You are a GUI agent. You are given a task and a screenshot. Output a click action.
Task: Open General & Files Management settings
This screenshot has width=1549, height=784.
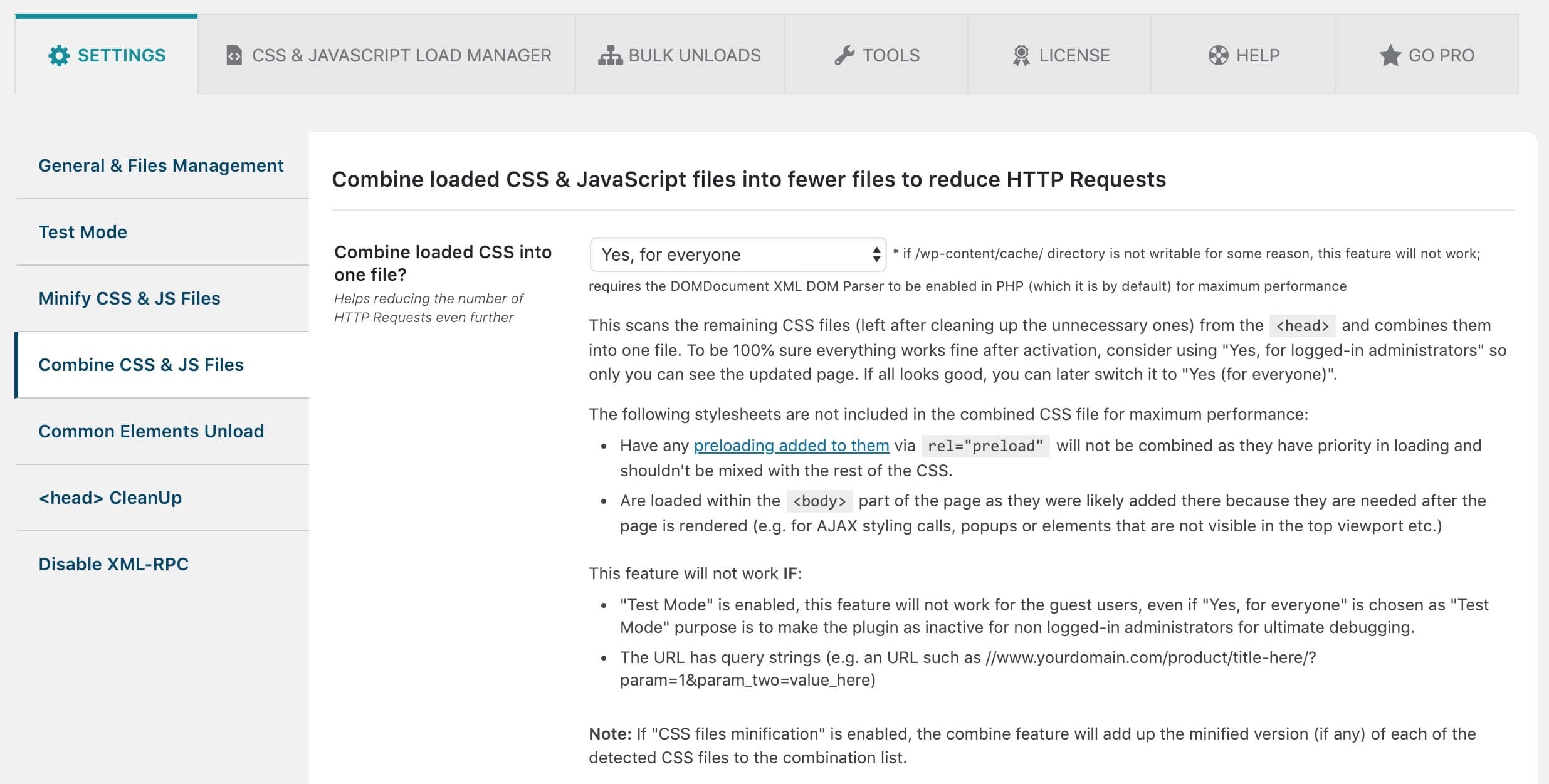(x=161, y=165)
